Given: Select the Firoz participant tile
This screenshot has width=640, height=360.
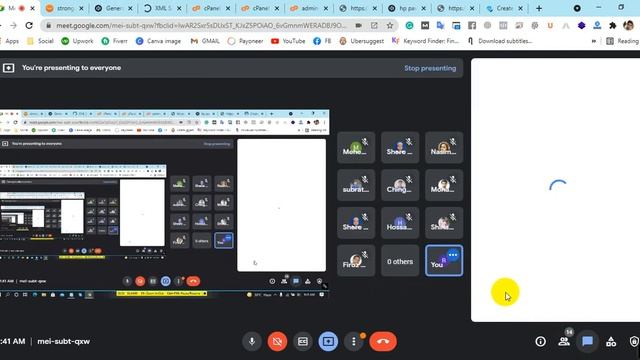Looking at the screenshot, I should click(x=356, y=261).
